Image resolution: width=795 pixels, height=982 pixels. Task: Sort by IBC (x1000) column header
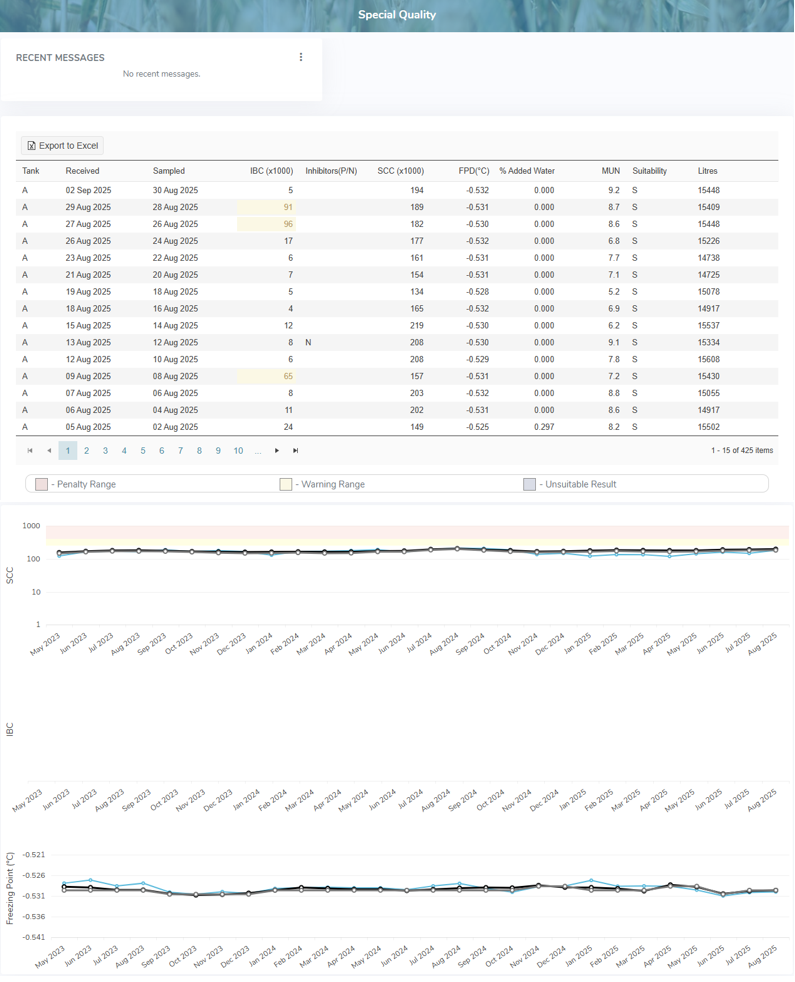271,171
